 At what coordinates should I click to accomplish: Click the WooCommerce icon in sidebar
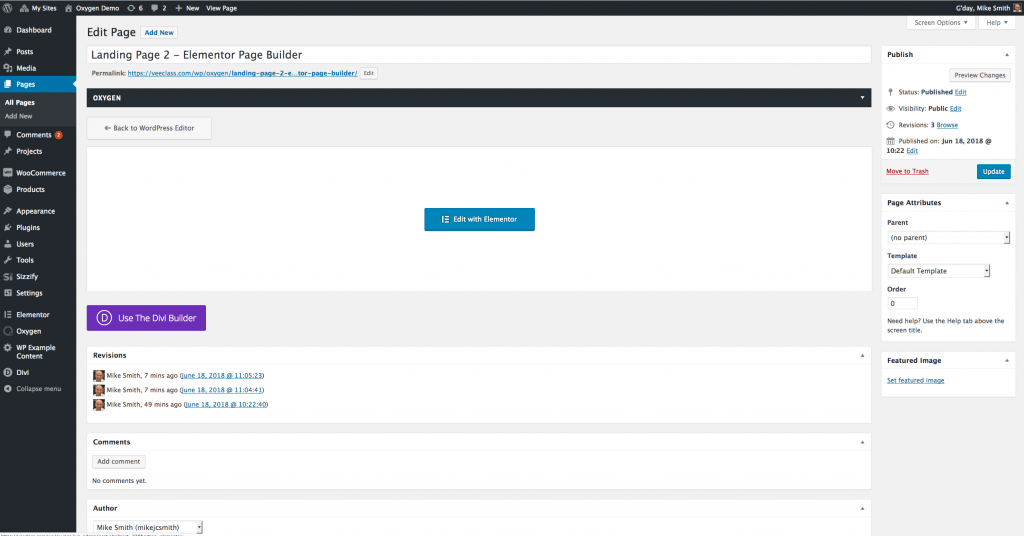[x=8, y=173]
